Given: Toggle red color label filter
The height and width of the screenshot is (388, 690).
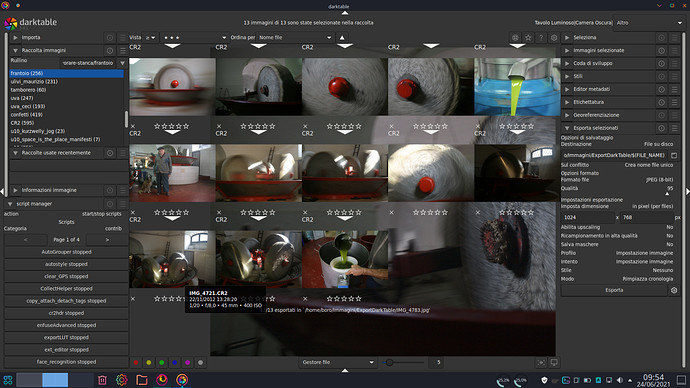Looking at the screenshot, I should click(136, 362).
